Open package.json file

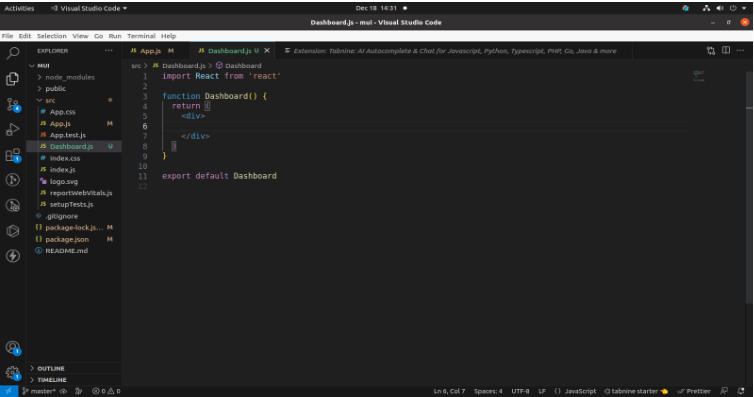point(67,239)
